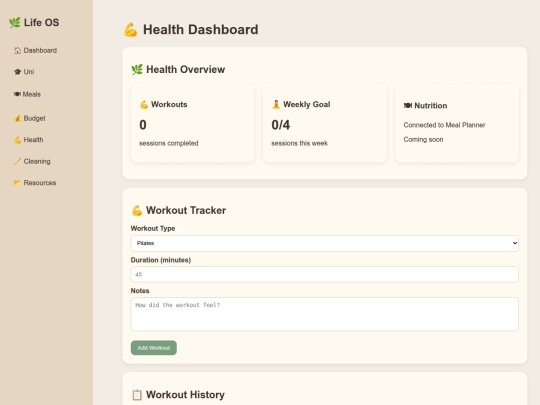
Task: Click the folder icon beside Resources
Action: [x=18, y=183]
